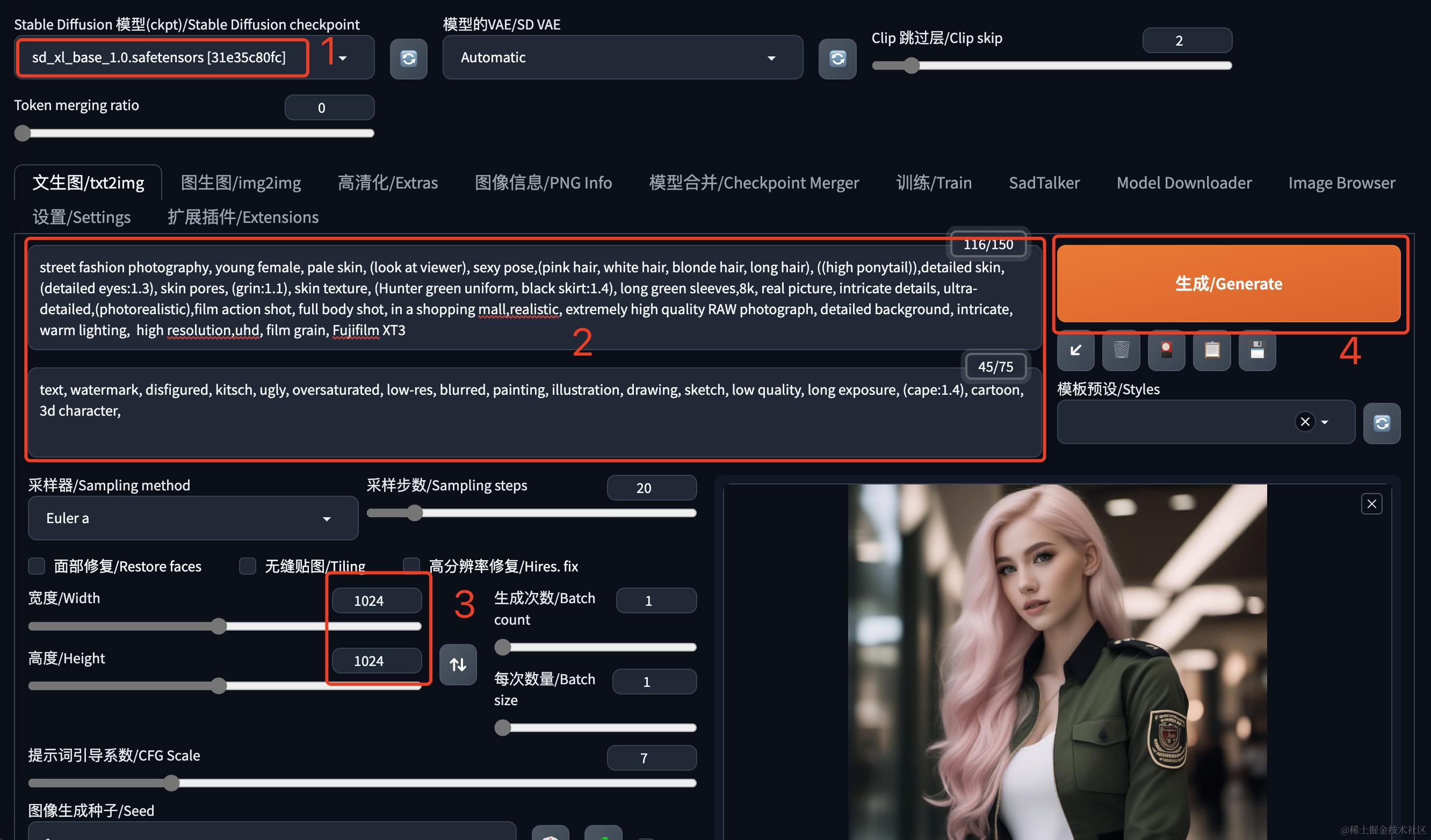Apply styles with the clipboard icon
The image size is (1431, 840).
coord(1211,350)
